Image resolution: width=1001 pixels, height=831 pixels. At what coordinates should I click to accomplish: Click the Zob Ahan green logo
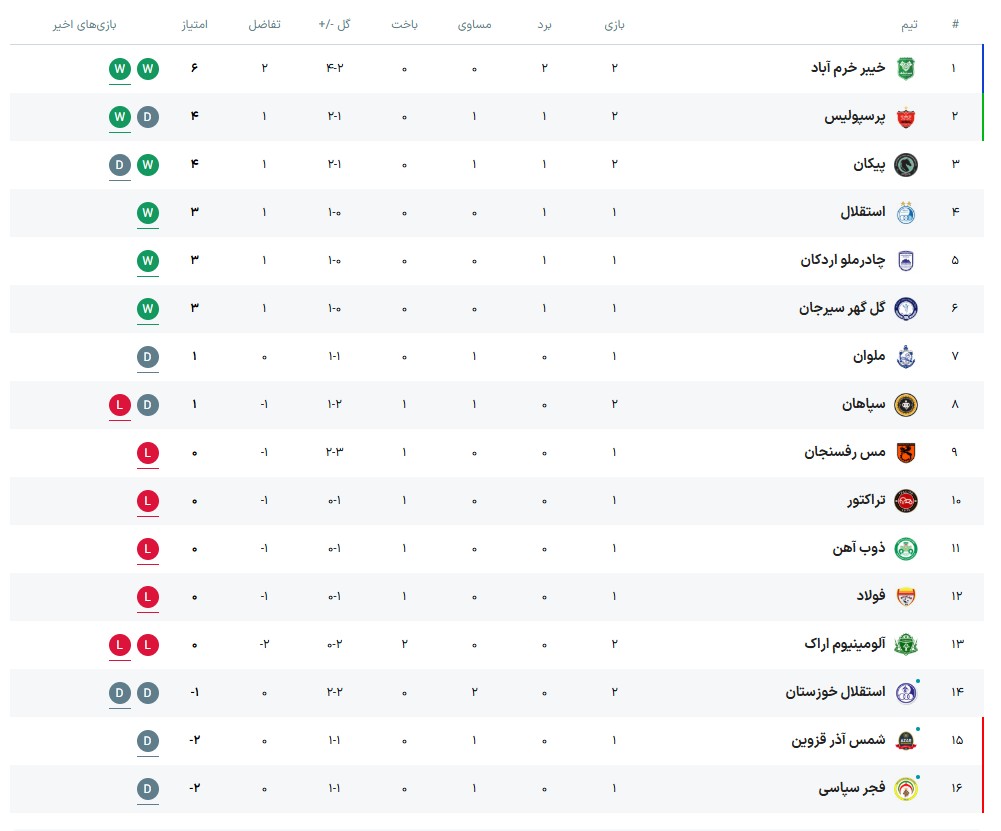[906, 549]
